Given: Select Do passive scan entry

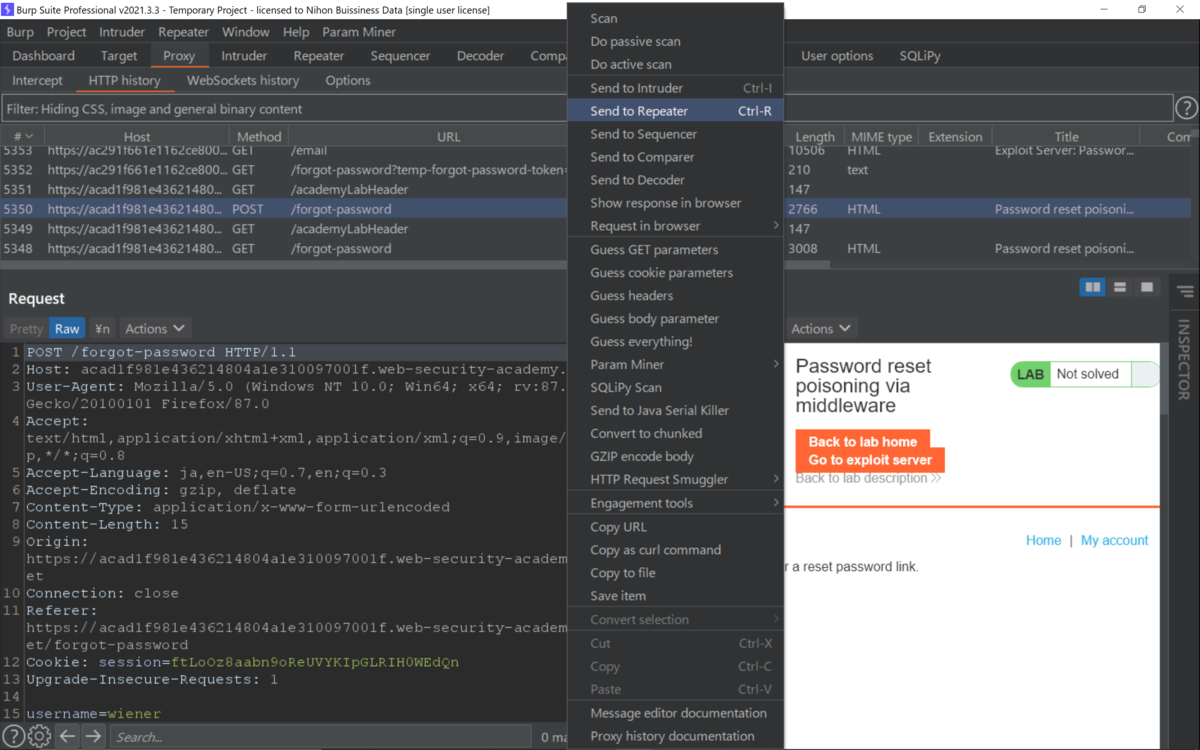Looking at the screenshot, I should pos(675,41).
